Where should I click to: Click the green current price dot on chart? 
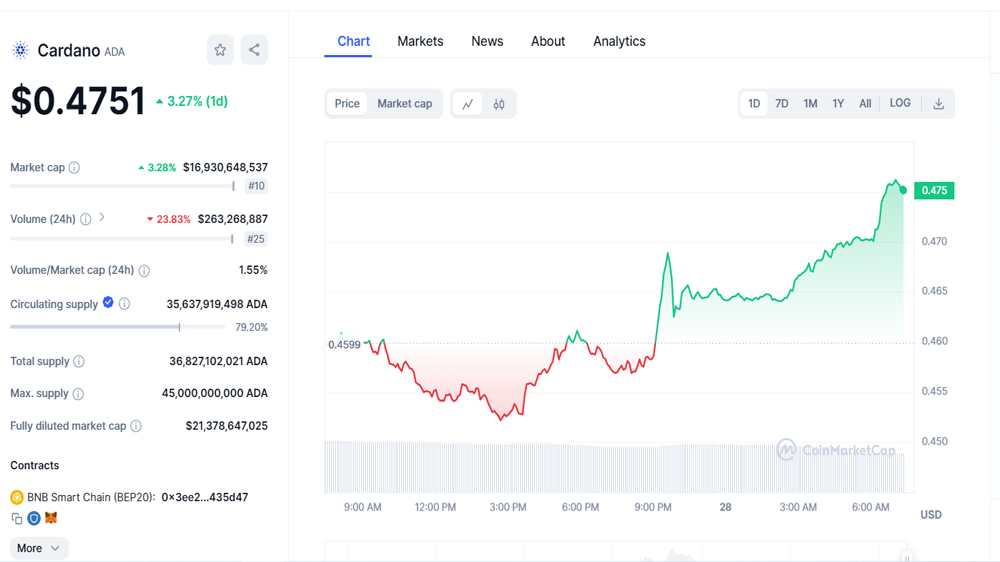tap(903, 190)
